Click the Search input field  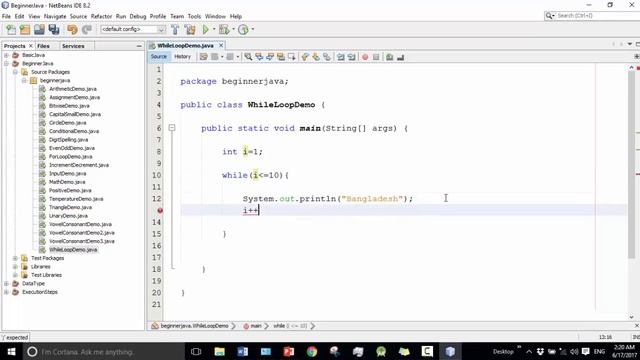[x=596, y=16]
